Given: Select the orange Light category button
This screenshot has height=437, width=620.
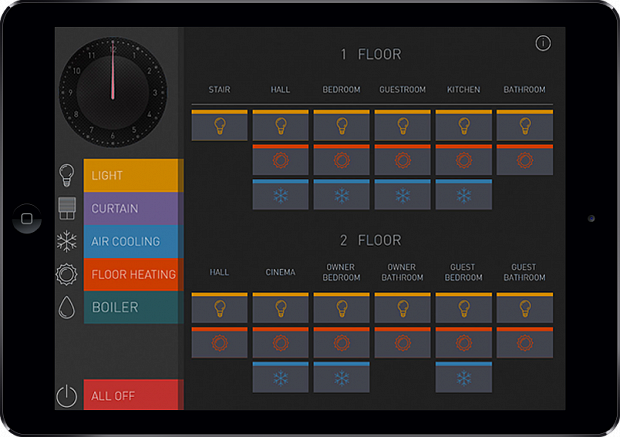Looking at the screenshot, I should [x=133, y=176].
